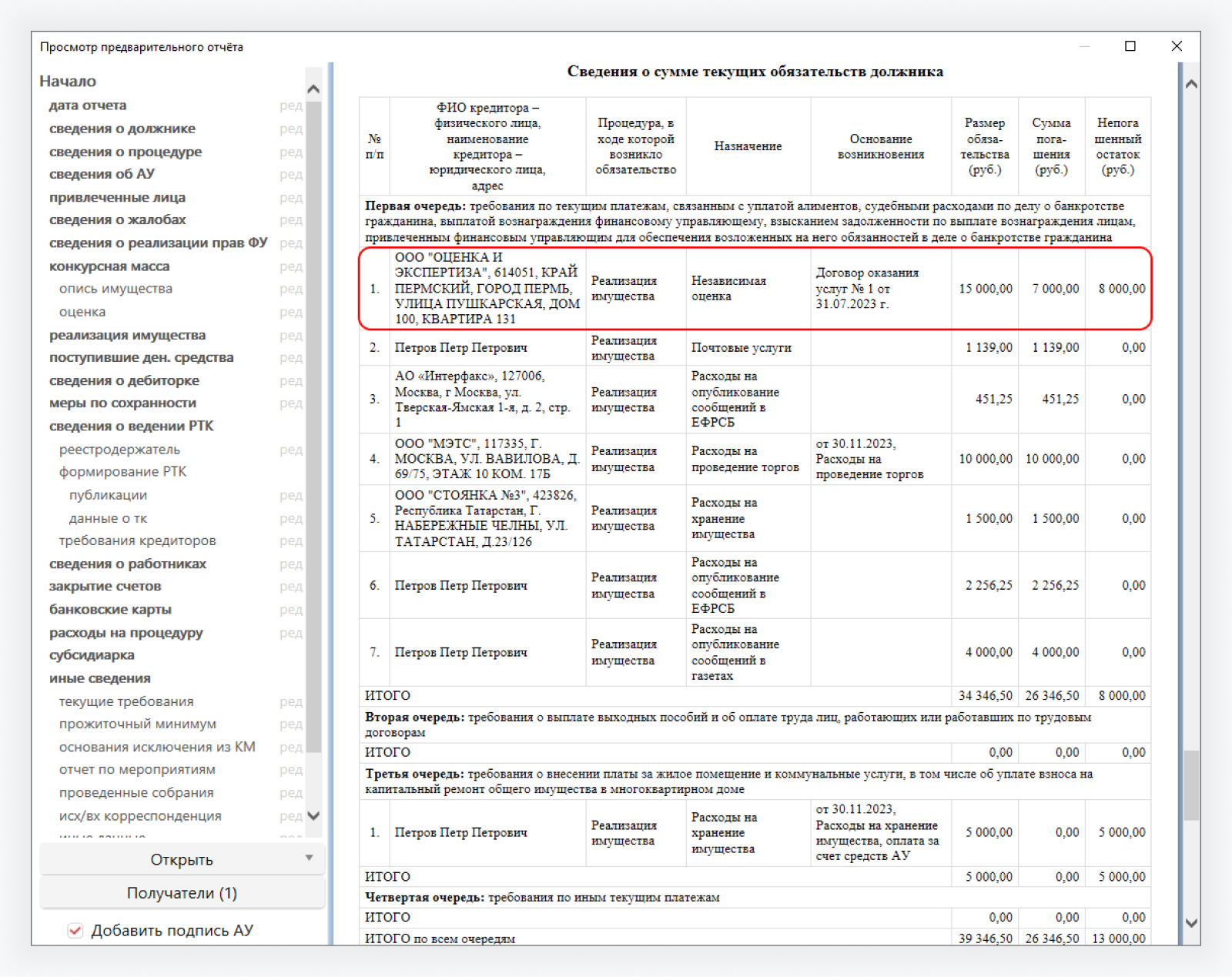The height and width of the screenshot is (977, 1232).
Task: Select the 'Начало' heading in sidebar
Action: pos(68,81)
